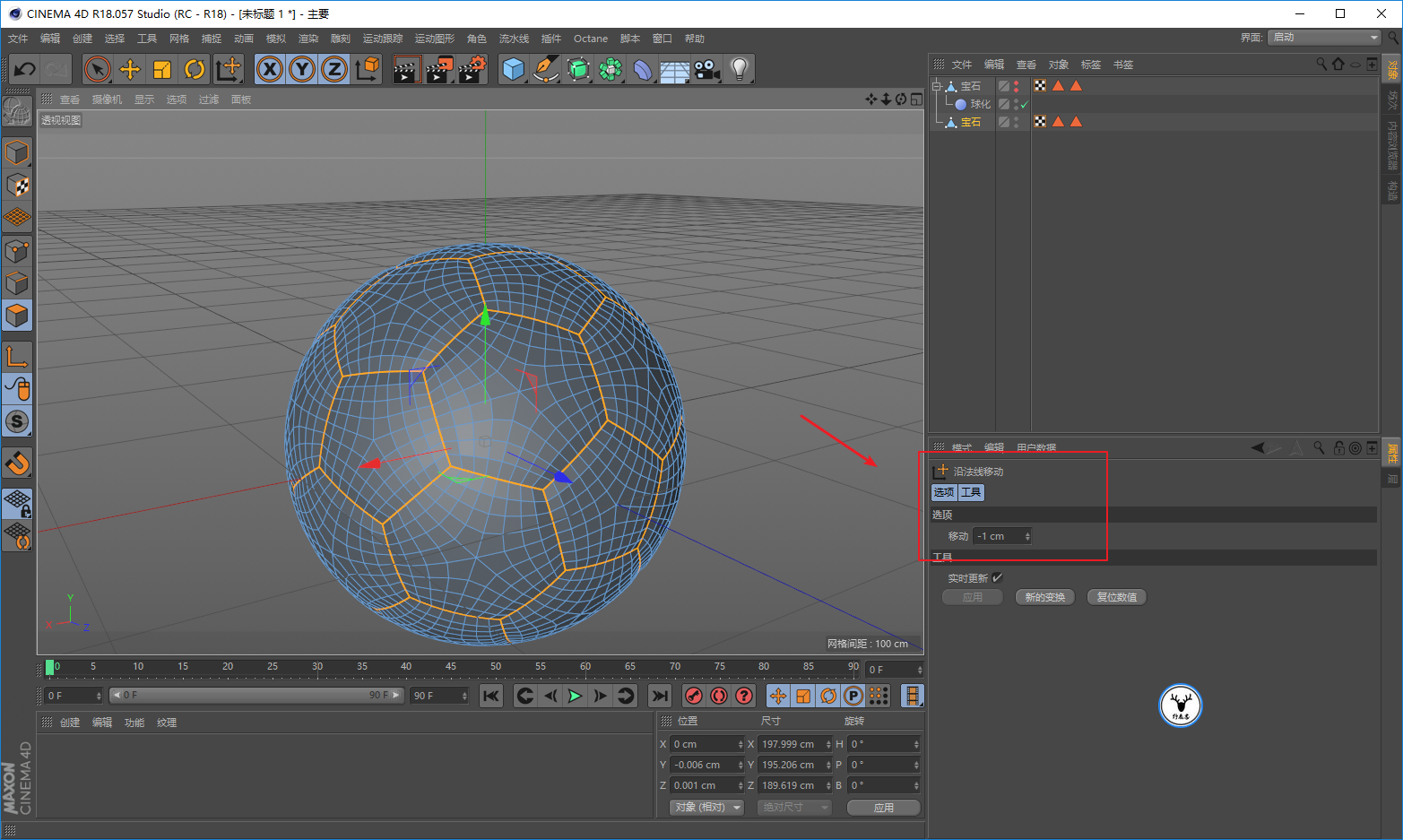Open viewport 摄像机 menu
Image resolution: width=1403 pixels, height=840 pixels.
tap(107, 100)
